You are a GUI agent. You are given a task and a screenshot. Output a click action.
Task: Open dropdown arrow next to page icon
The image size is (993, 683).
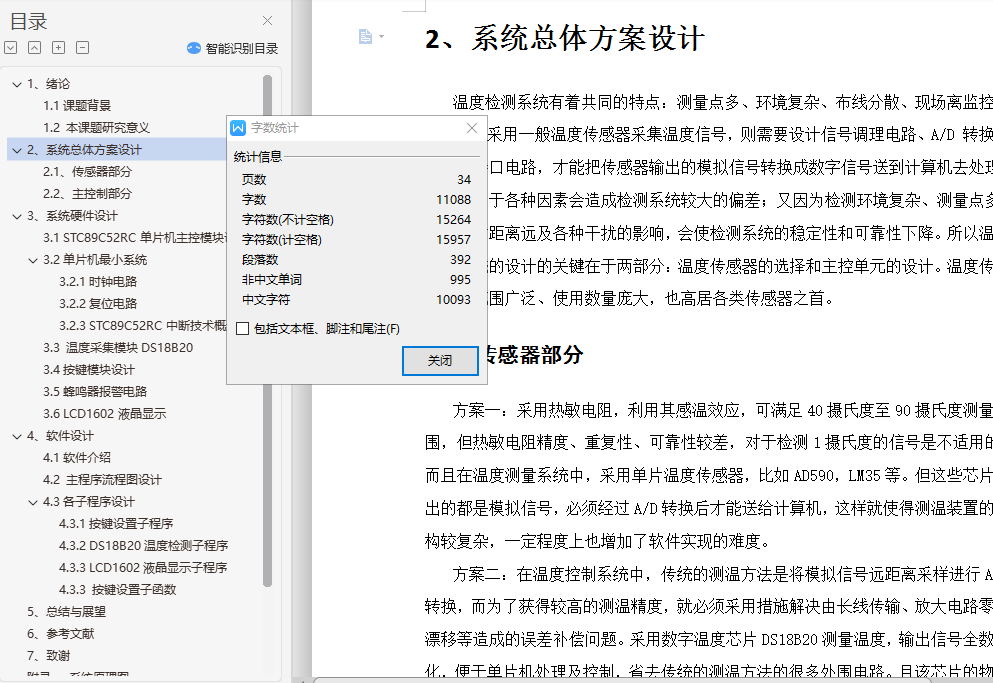(381, 37)
